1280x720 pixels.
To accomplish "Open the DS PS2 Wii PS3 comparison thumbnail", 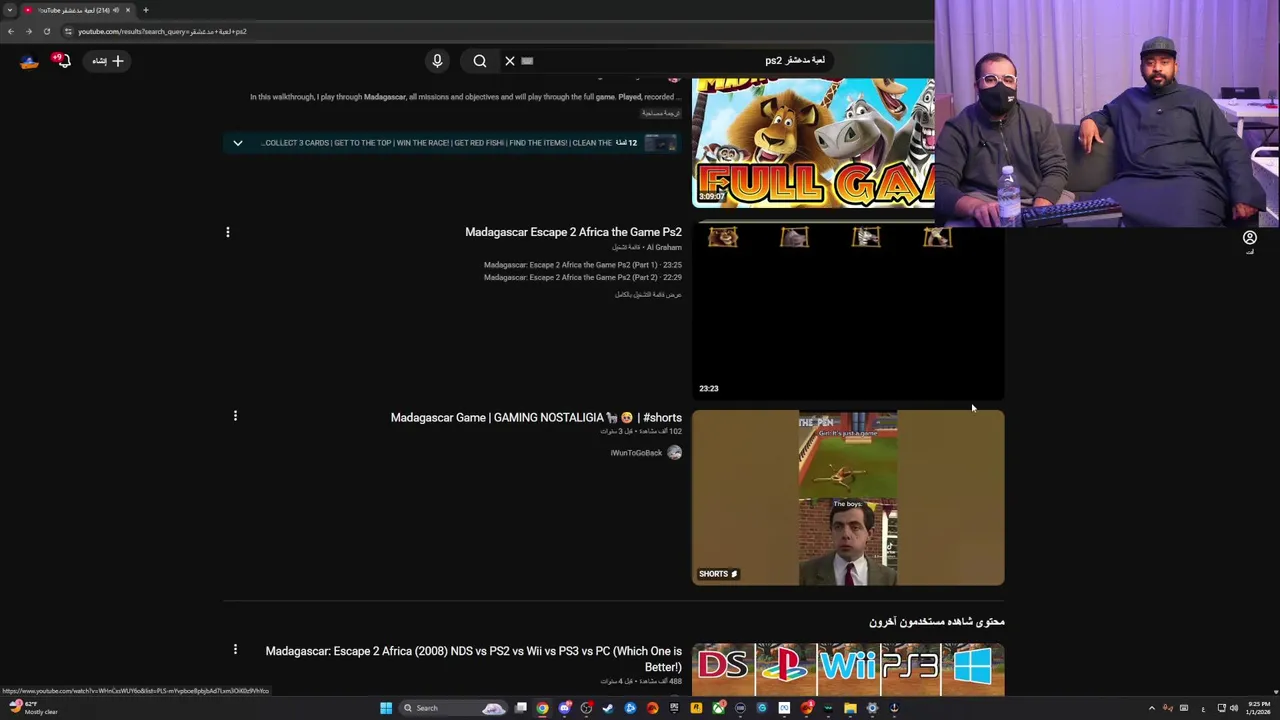I will click(x=848, y=668).
